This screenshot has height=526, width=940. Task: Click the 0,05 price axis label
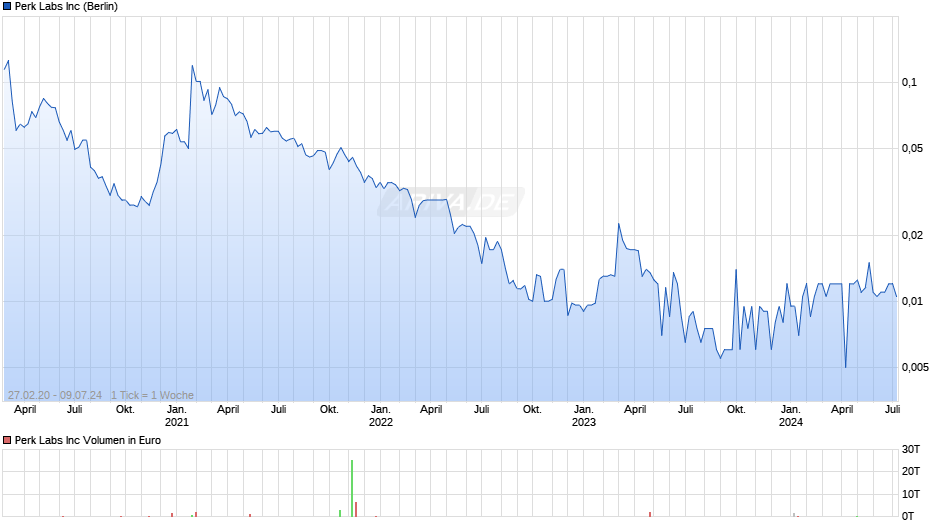tap(912, 148)
